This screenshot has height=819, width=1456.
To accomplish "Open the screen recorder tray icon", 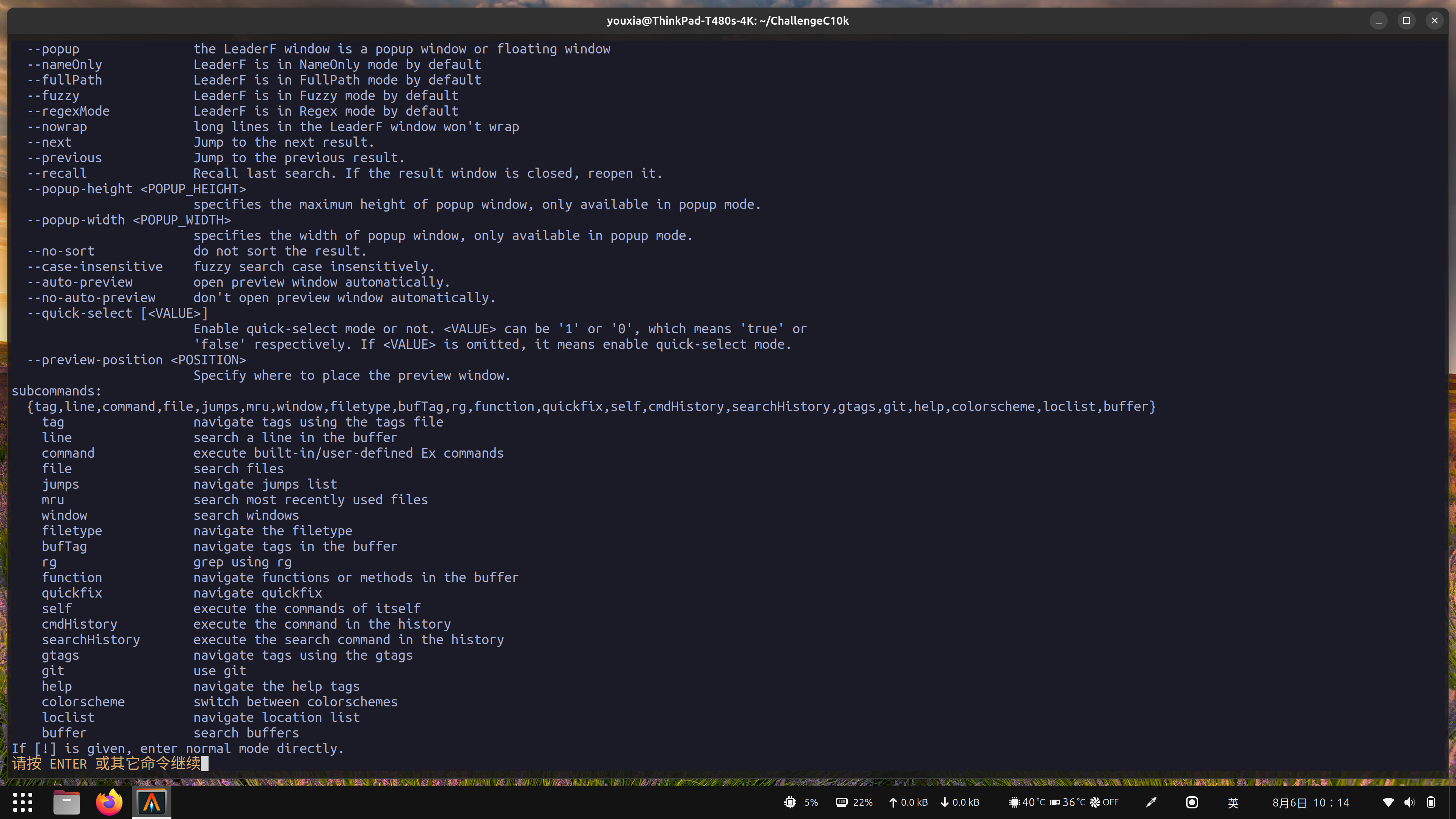I will 1192,802.
